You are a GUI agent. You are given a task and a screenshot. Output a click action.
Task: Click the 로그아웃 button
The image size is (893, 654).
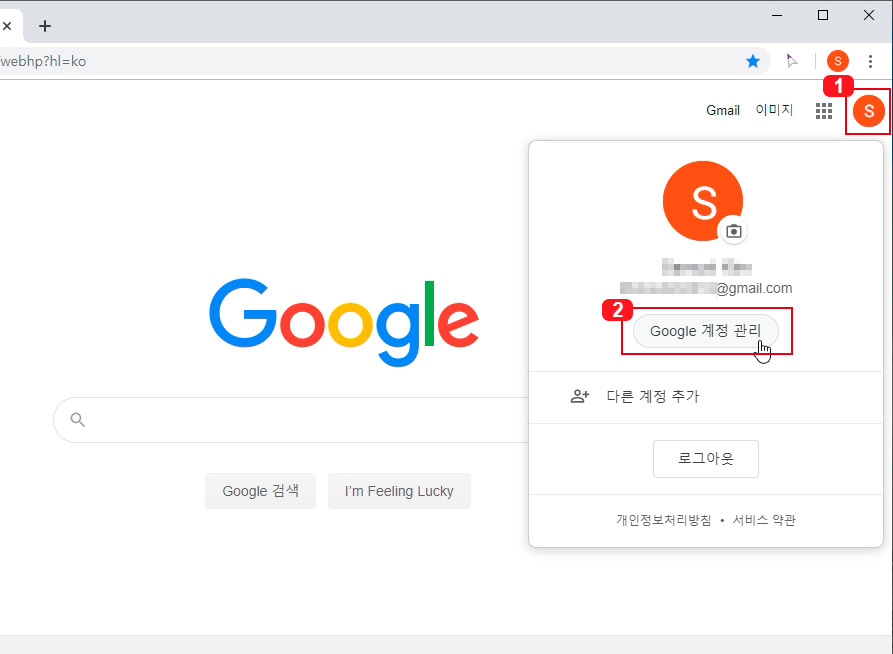tap(706, 459)
